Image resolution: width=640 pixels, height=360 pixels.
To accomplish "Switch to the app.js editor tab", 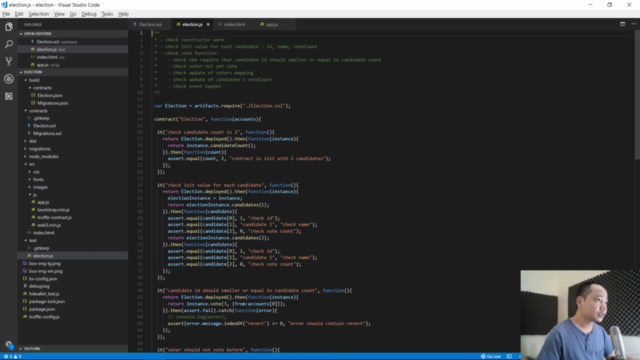I will pos(271,24).
